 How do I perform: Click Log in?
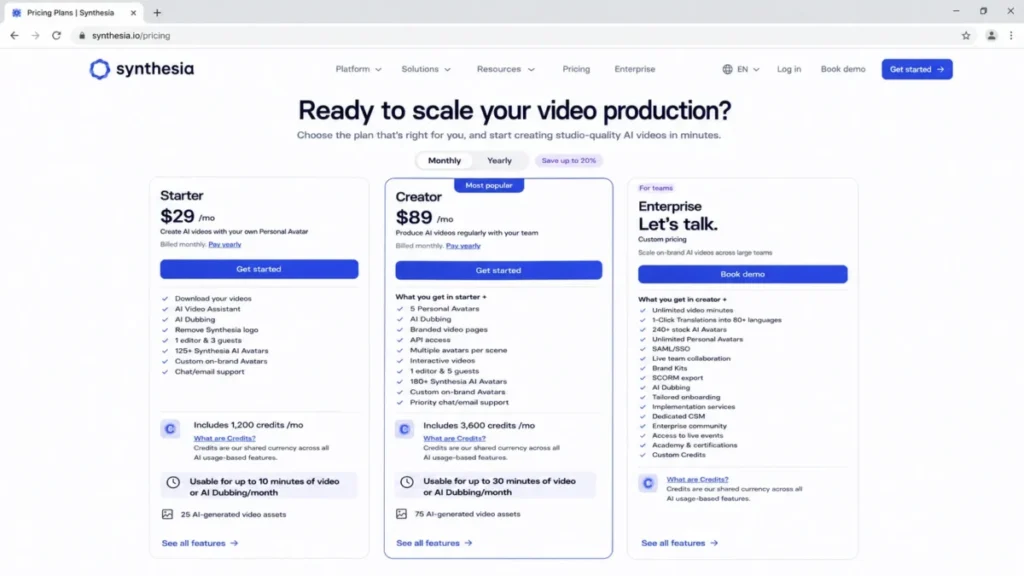(789, 69)
